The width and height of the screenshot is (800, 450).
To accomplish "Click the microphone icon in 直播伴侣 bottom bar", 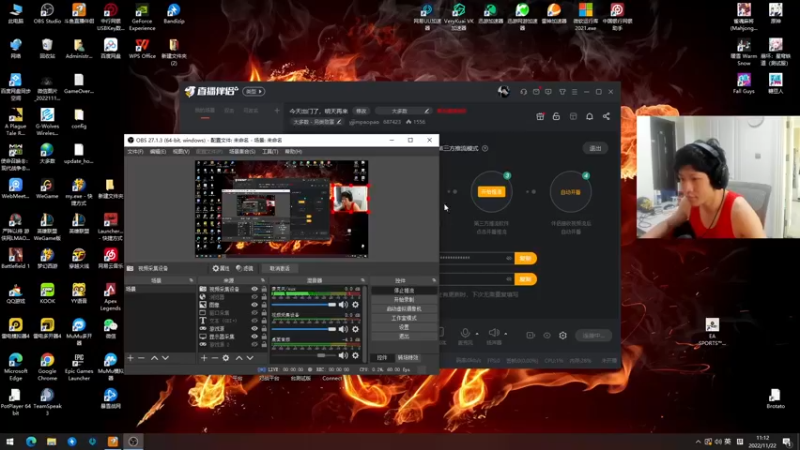I will pyautogui.click(x=465, y=333).
